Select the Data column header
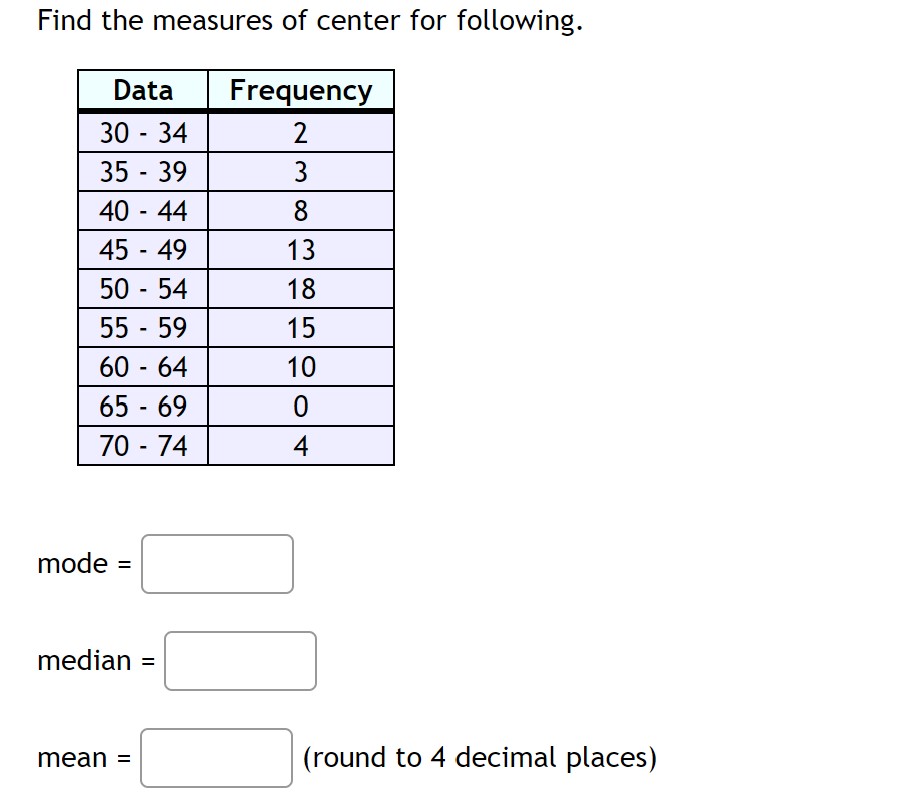This screenshot has width=908, height=804. point(142,90)
